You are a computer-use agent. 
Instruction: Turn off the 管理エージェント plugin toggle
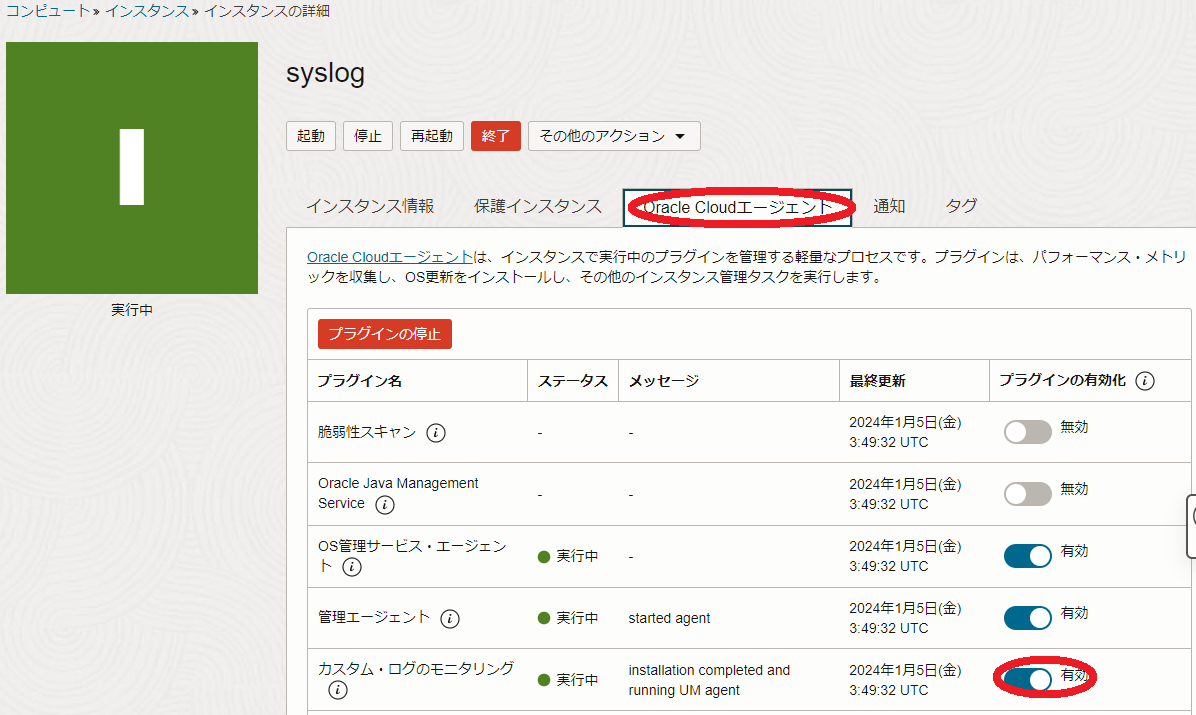pos(1028,618)
